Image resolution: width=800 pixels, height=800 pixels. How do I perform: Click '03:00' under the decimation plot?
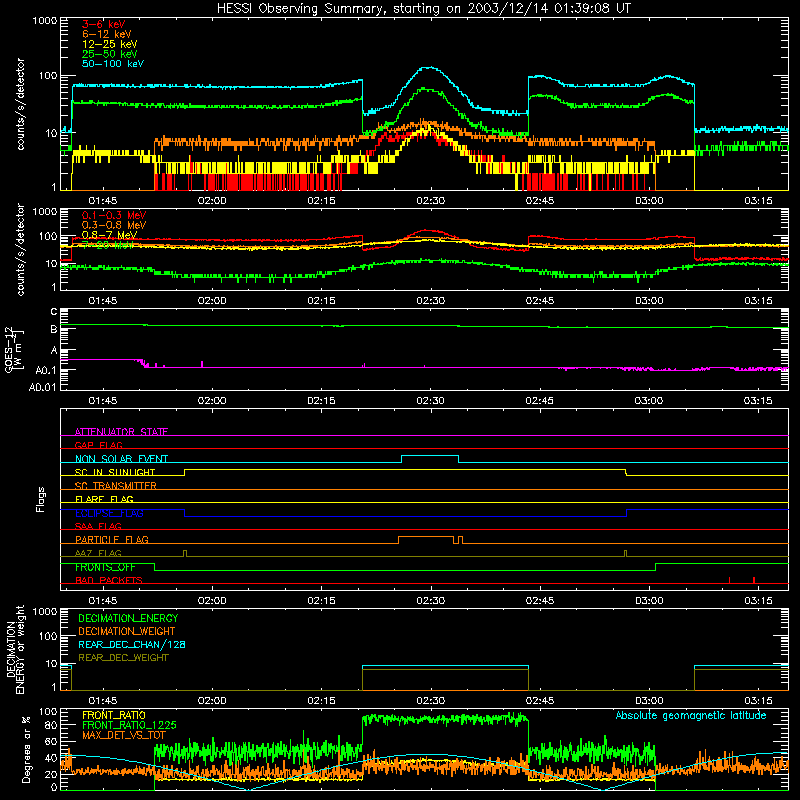[649, 701]
